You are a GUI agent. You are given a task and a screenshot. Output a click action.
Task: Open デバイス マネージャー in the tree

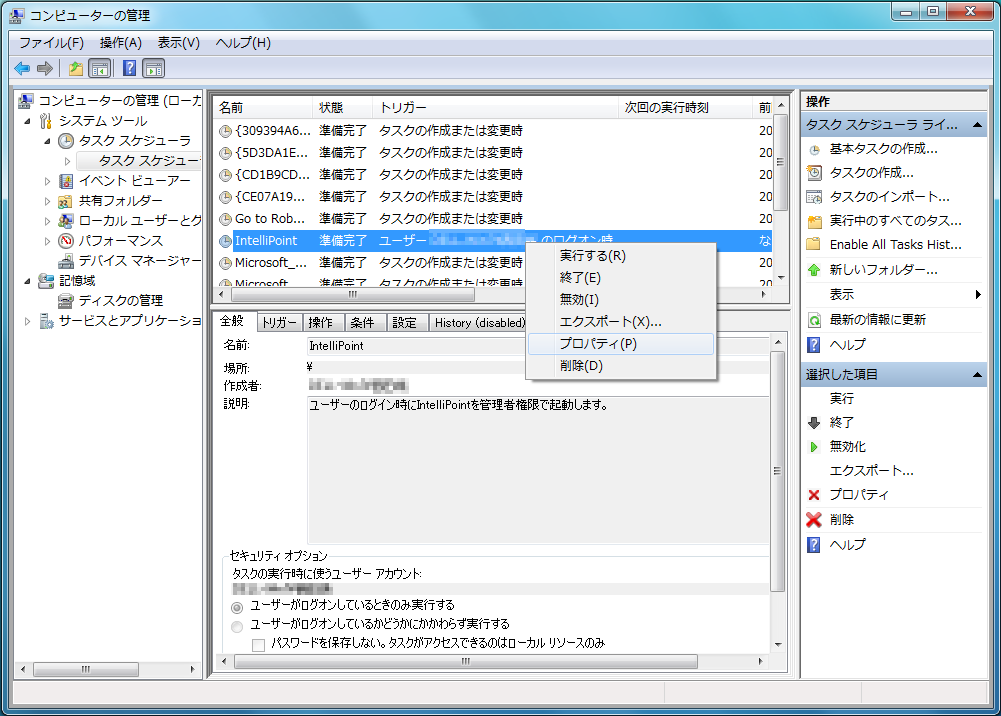139,260
